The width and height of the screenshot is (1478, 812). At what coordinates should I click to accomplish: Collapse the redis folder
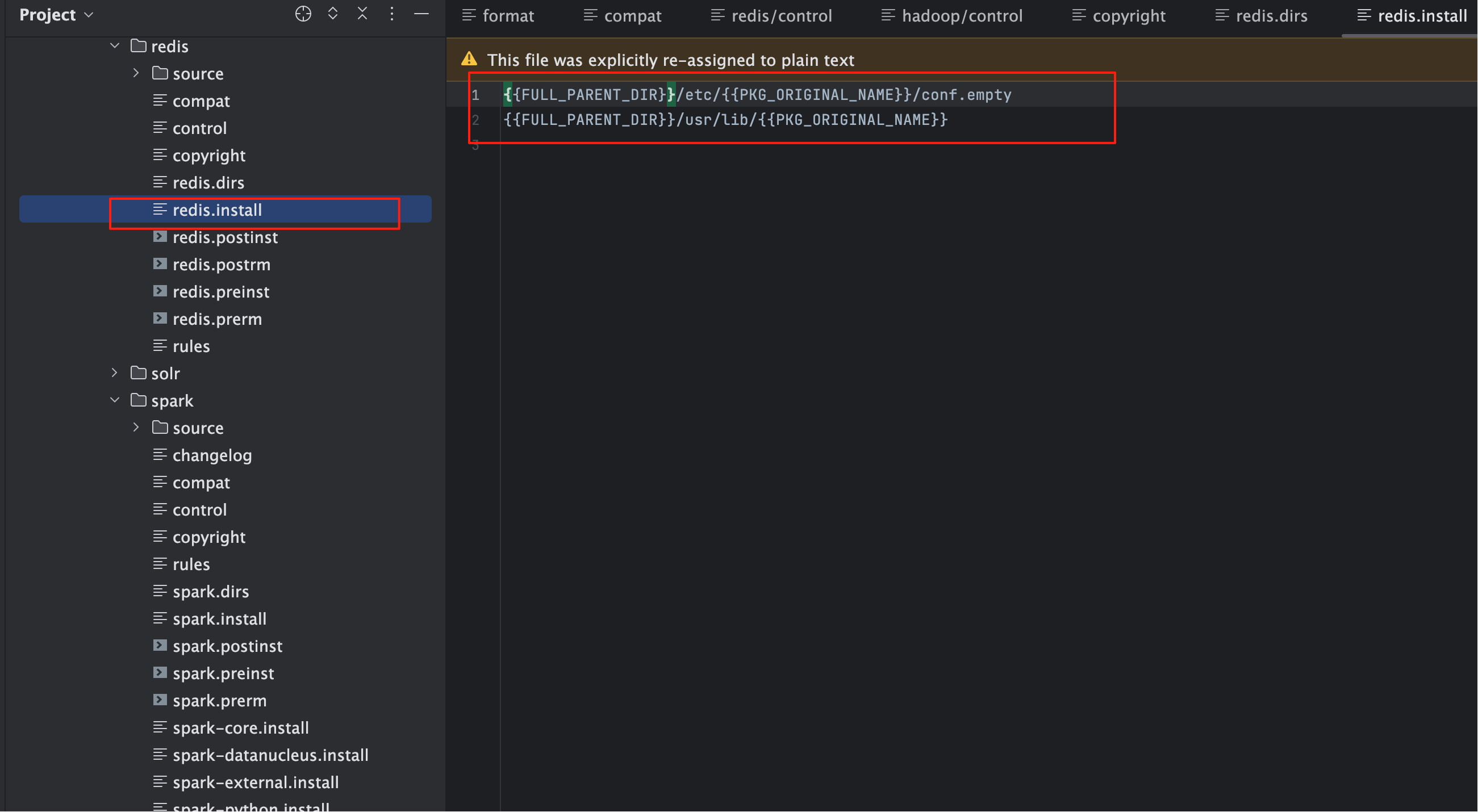point(115,45)
